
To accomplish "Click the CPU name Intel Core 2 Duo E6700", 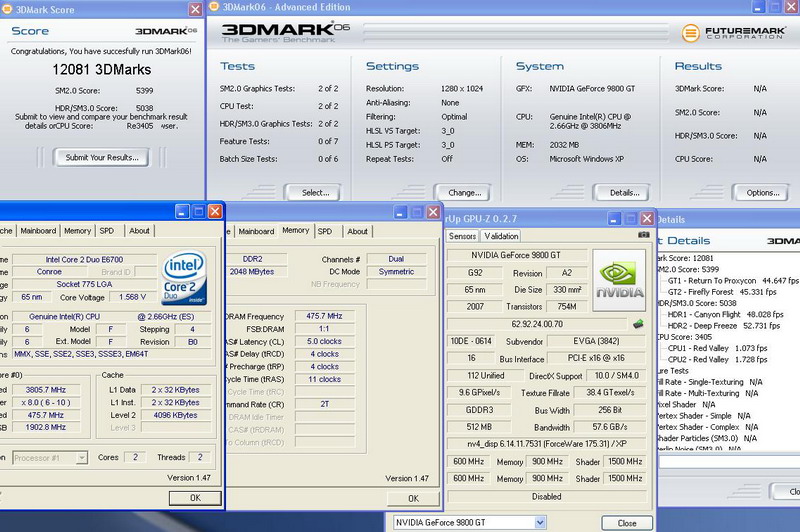I will pos(84,259).
